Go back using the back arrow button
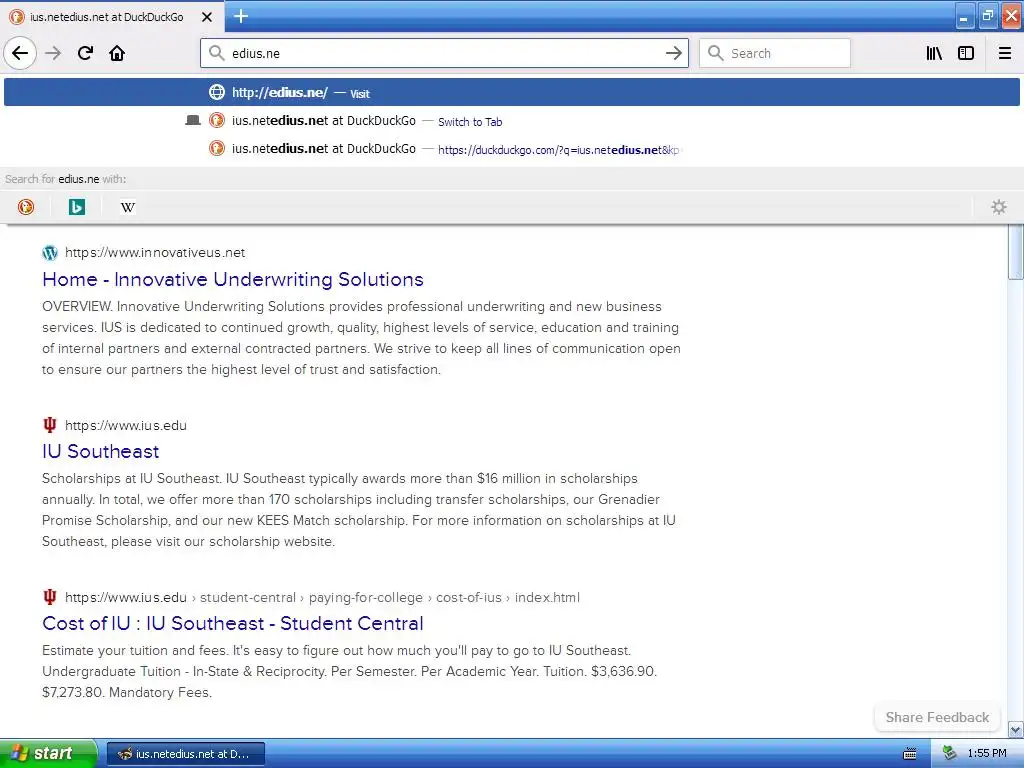The height and width of the screenshot is (768, 1024). (x=20, y=54)
